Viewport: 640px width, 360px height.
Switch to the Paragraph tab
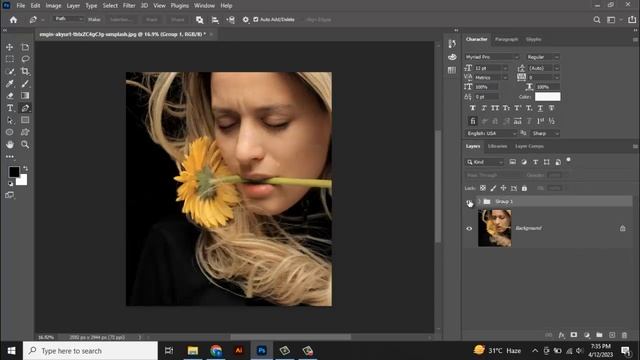coord(507,40)
